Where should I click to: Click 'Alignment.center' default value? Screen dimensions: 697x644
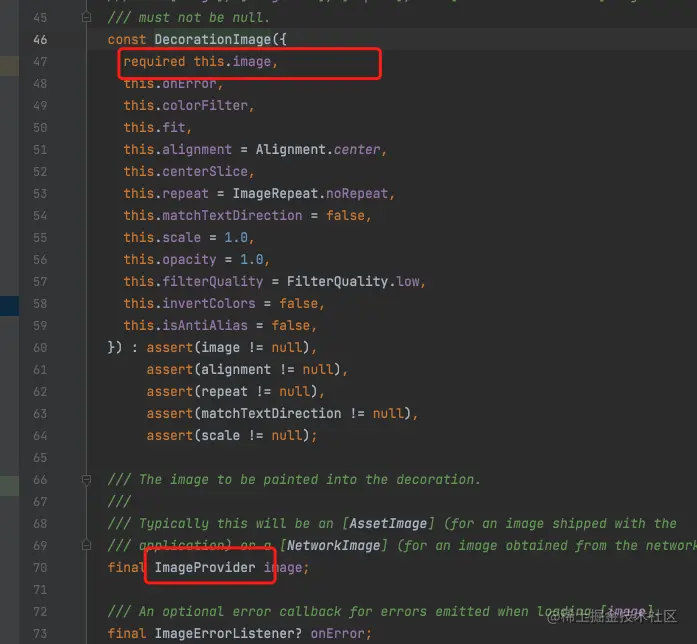pyautogui.click(x=318, y=150)
